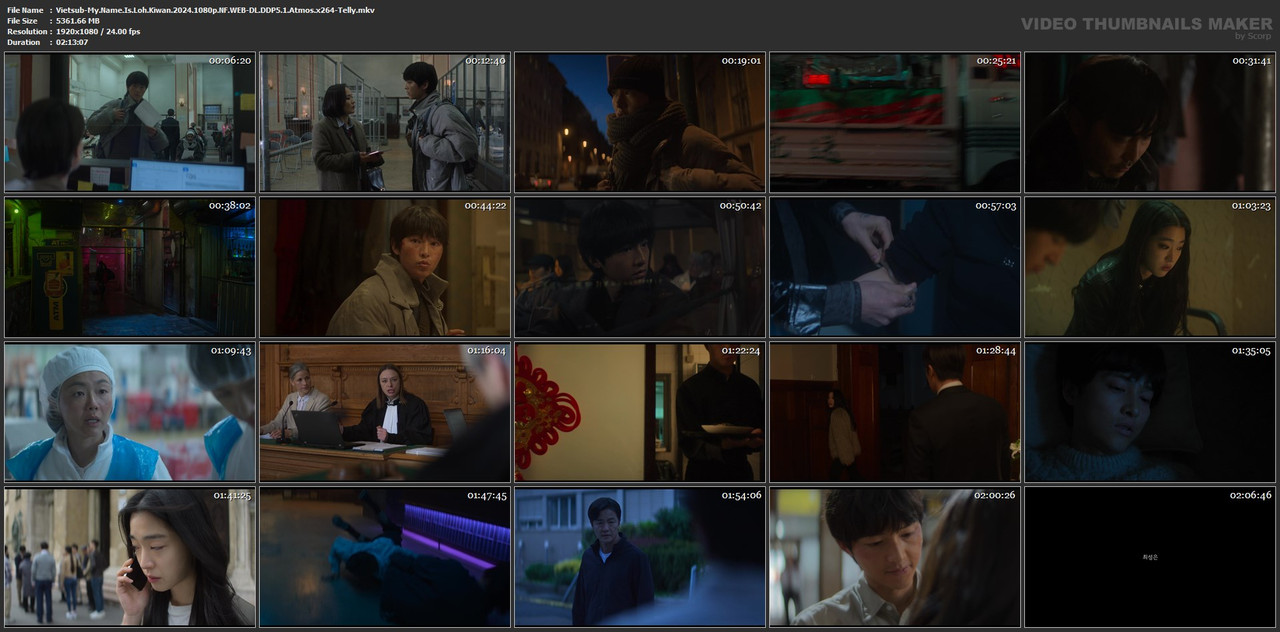
Task: Select the thumbnail at 00:25:21
Action: pos(895,122)
